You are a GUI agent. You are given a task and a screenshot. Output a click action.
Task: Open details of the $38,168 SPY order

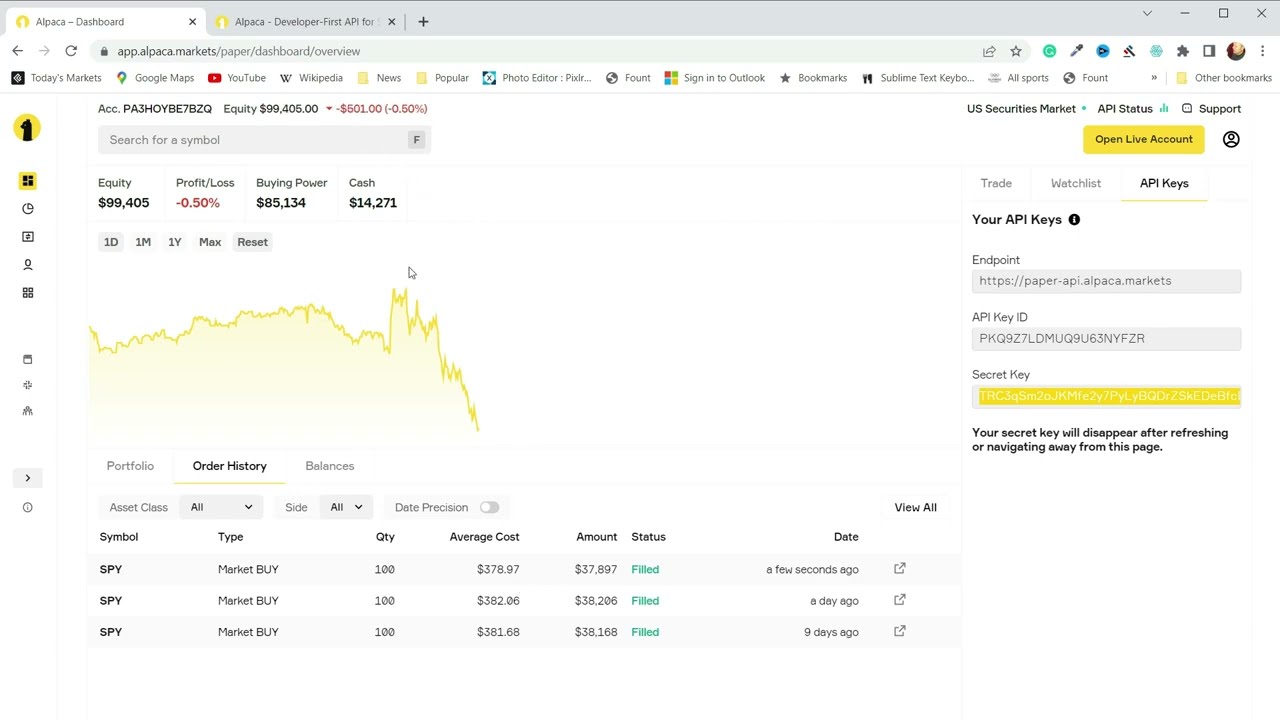click(x=900, y=631)
